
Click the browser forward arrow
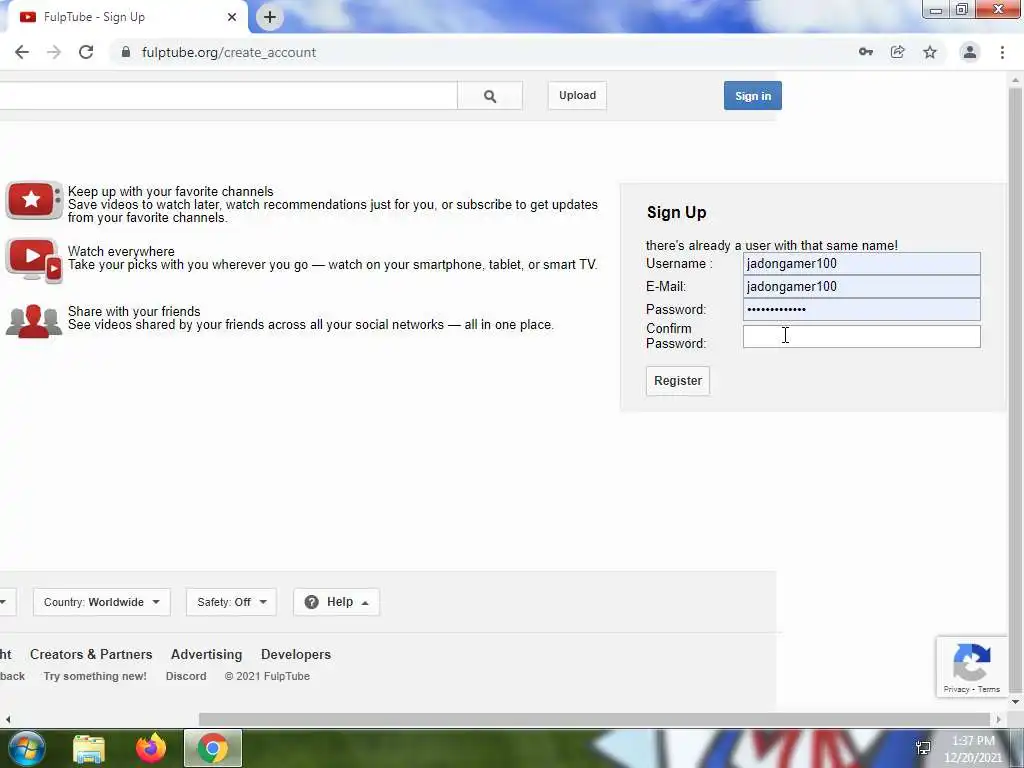tap(54, 52)
